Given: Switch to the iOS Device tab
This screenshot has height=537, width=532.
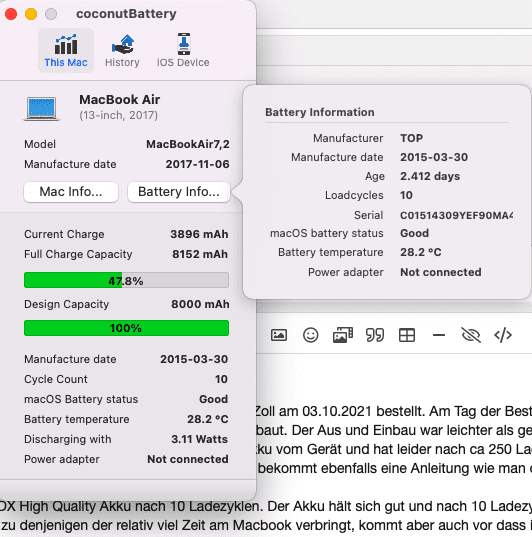Looking at the screenshot, I should click(x=183, y=51).
